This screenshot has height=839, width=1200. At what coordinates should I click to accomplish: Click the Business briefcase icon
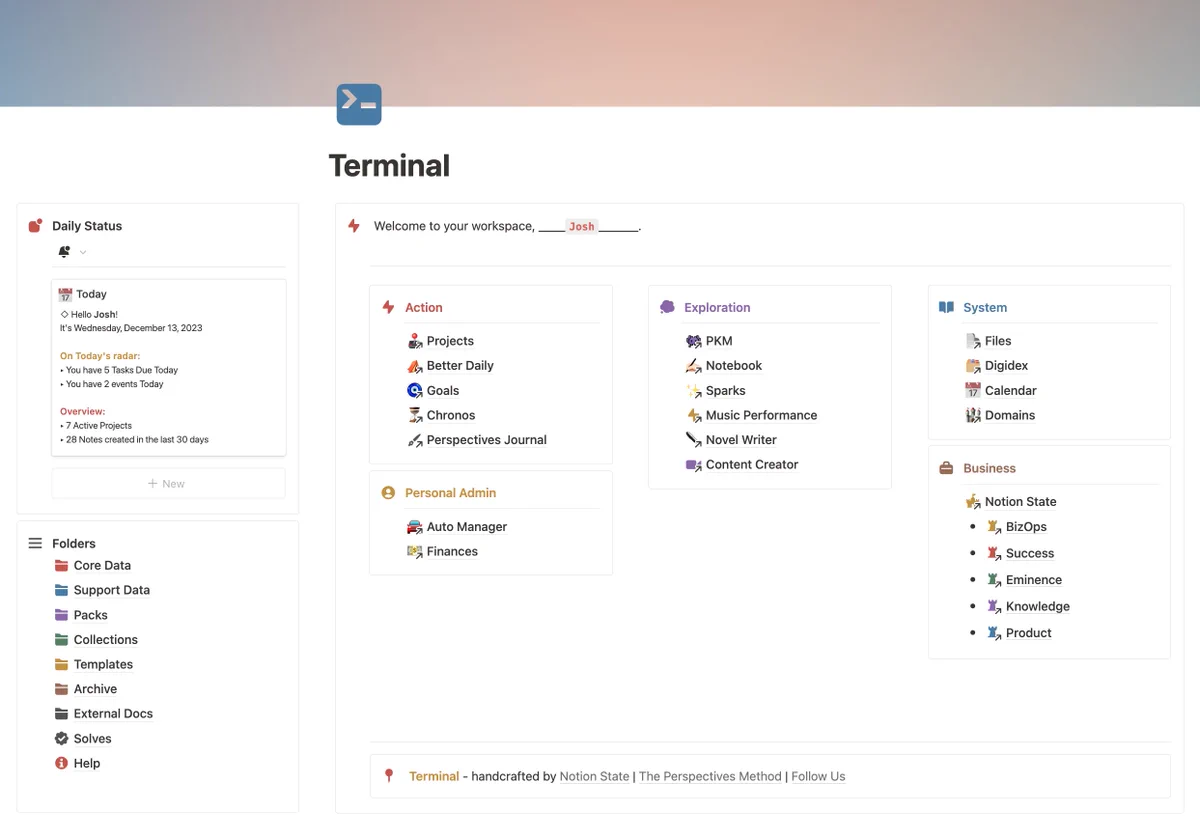pyautogui.click(x=946, y=468)
